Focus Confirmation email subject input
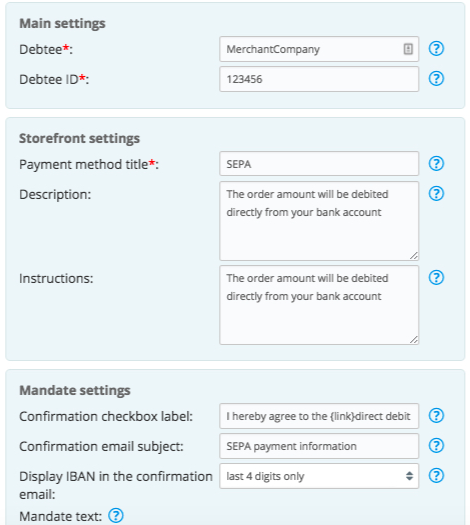Viewport: 470px width, 525px height. pyautogui.click(x=319, y=446)
